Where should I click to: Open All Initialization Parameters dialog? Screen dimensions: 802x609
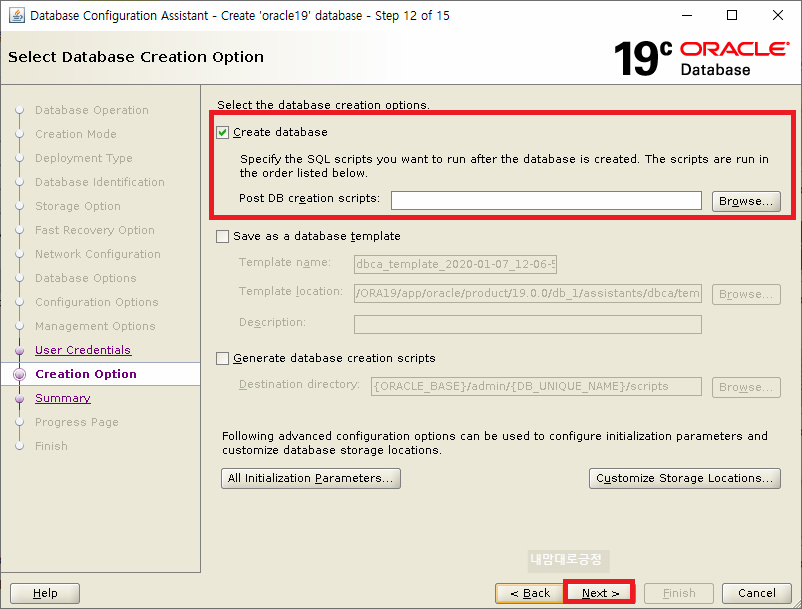(x=310, y=478)
